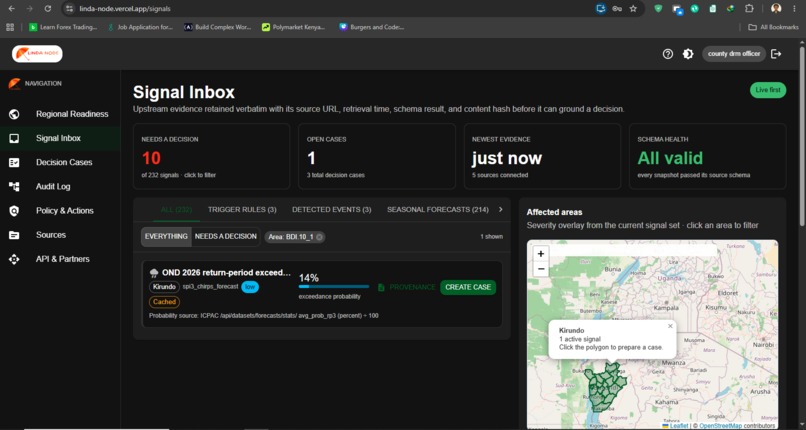806x430 pixels.
Task: Switch to Detected Events (3) tab
Action: click(332, 210)
